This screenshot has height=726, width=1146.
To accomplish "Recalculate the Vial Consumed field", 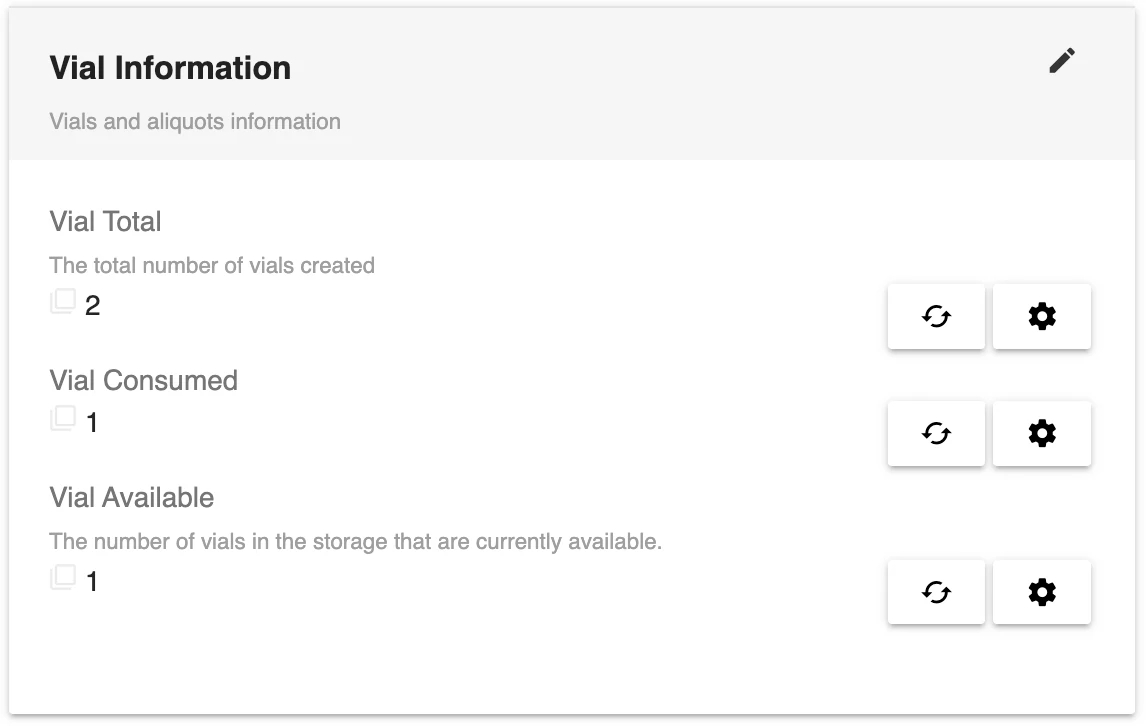I will 936,434.
